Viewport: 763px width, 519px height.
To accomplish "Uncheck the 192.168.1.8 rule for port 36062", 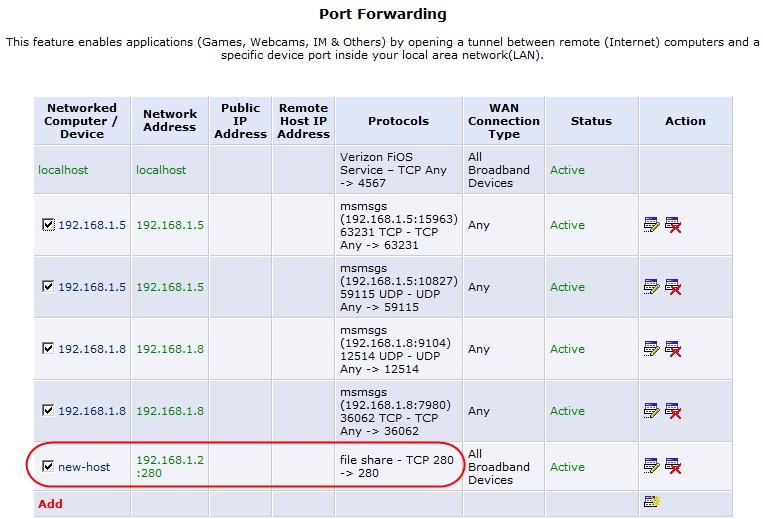I will click(x=48, y=411).
